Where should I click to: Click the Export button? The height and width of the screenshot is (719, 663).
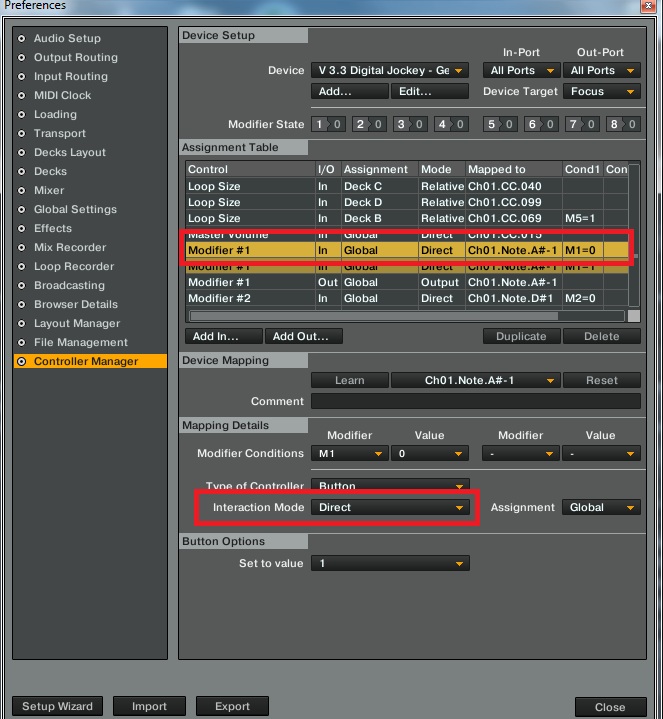point(232,706)
